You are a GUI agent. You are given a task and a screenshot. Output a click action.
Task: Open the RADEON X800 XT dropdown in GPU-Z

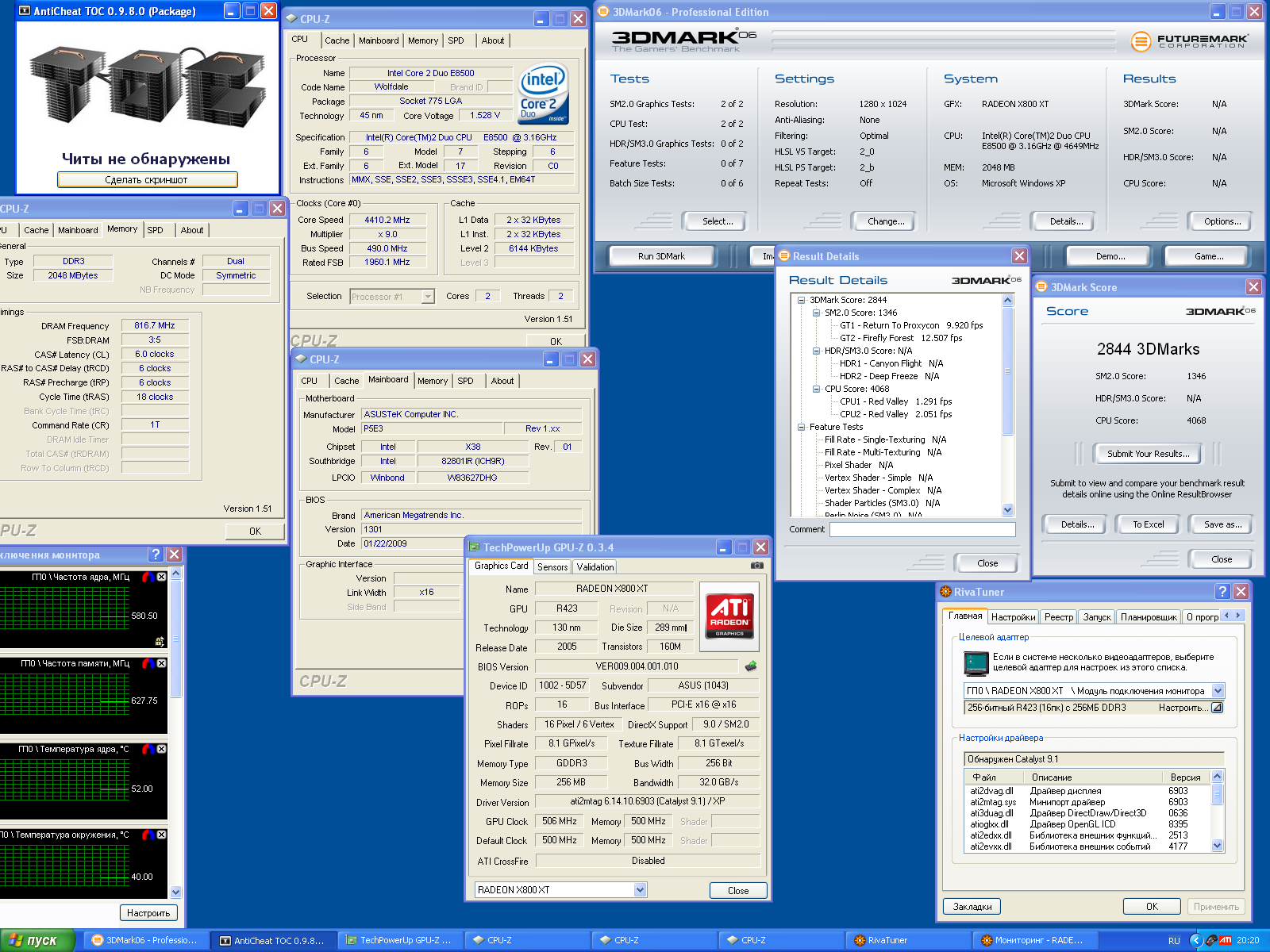[641, 890]
